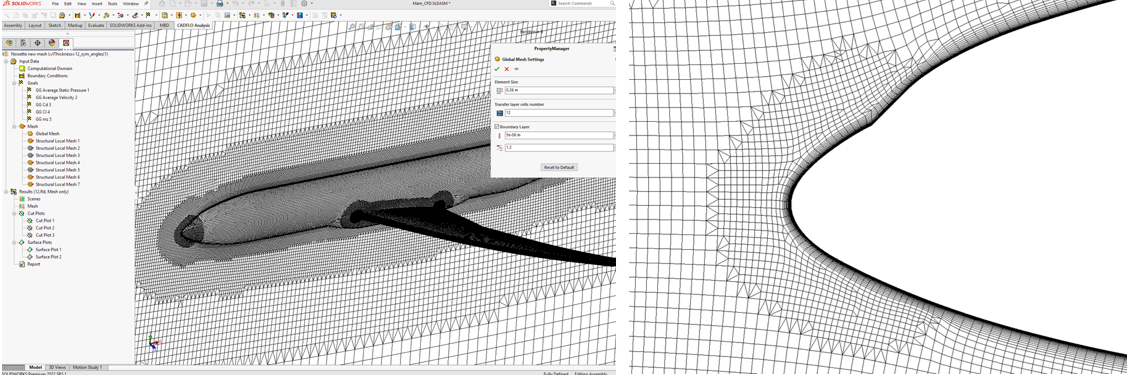
Task: Open the Edit menu
Action: pyautogui.click(x=68, y=4)
